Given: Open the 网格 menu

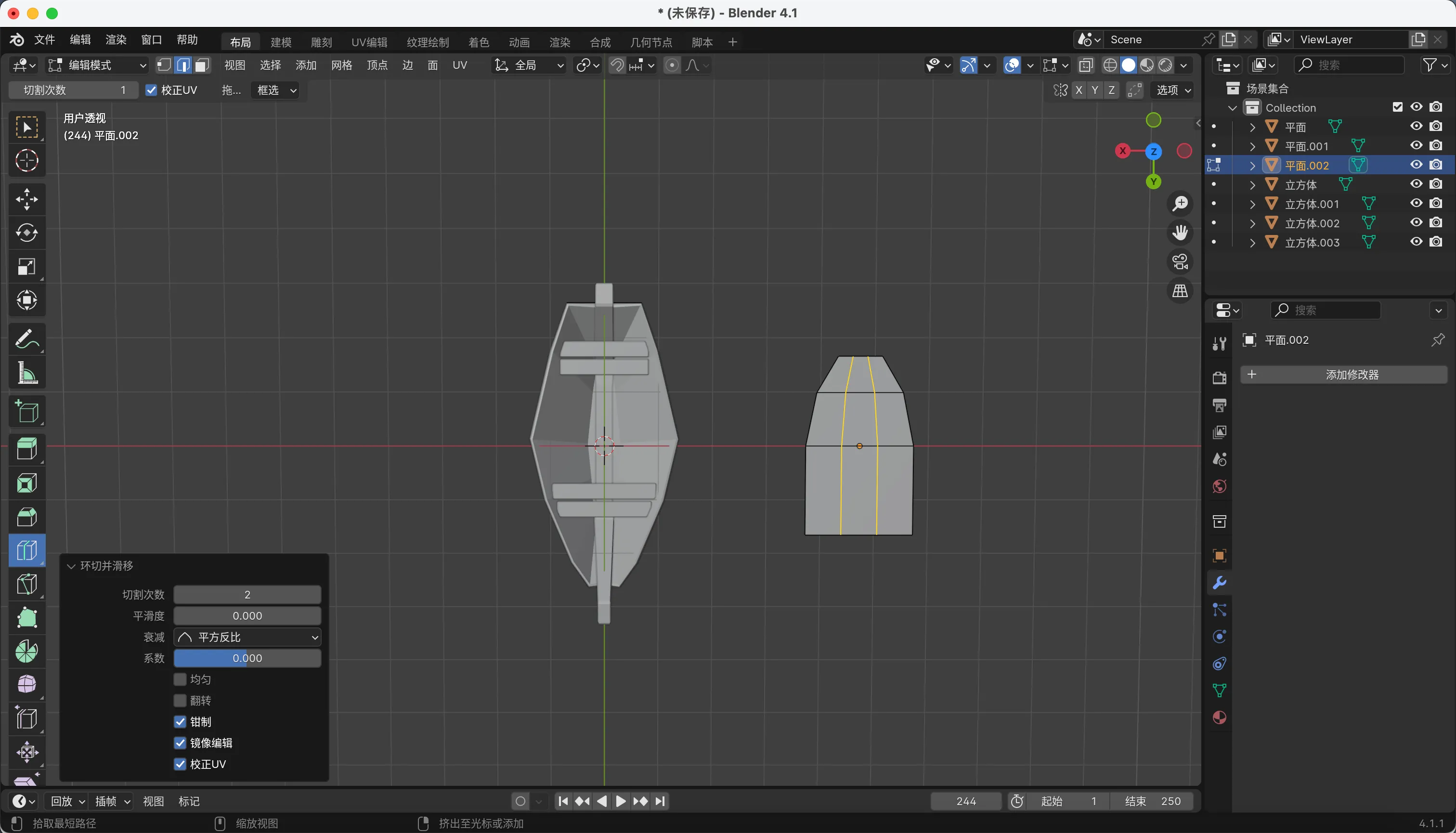Looking at the screenshot, I should click(341, 65).
